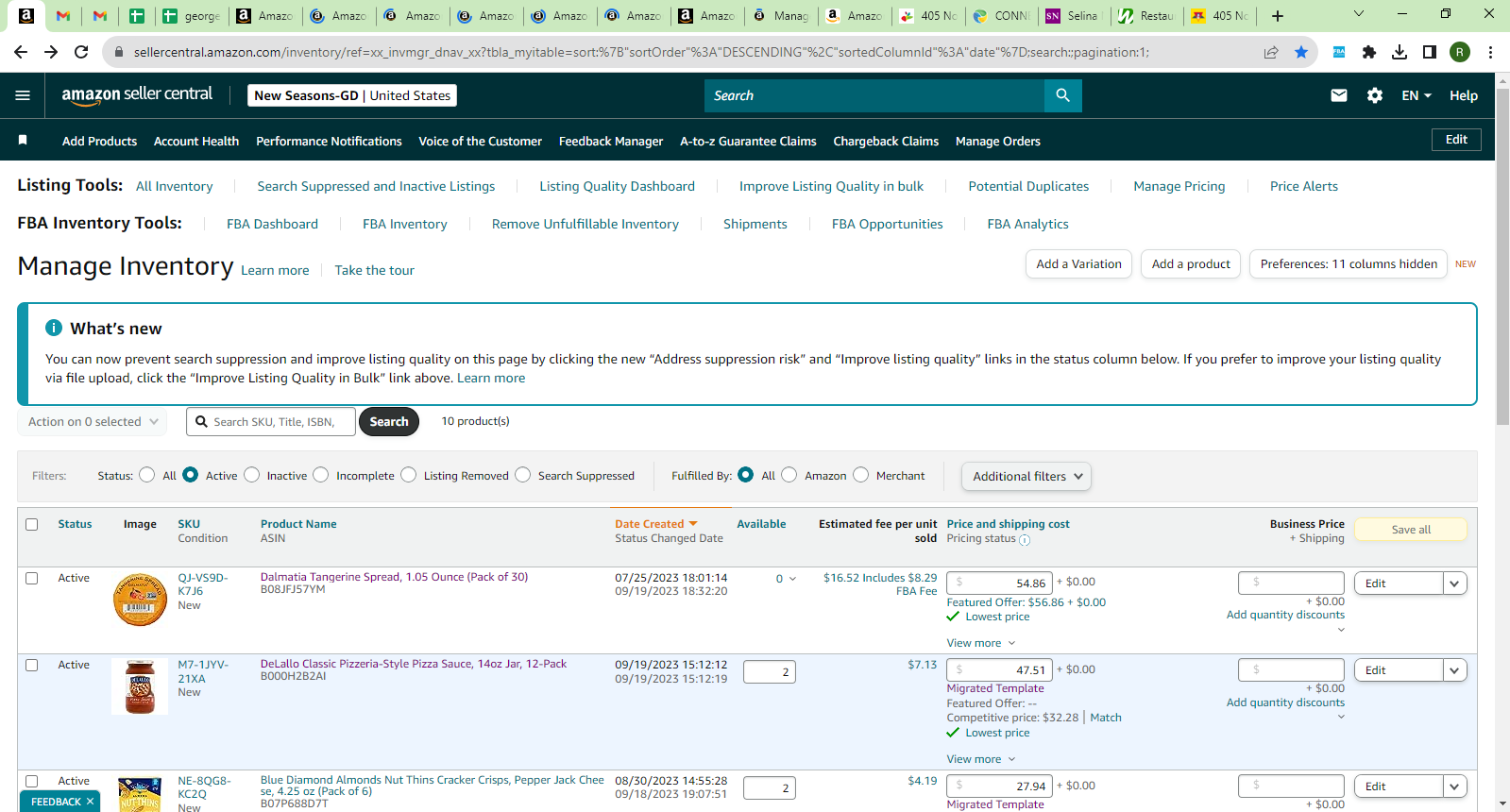The image size is (1510, 812).
Task: Close the Feedback tab with X
Action: coord(91,802)
